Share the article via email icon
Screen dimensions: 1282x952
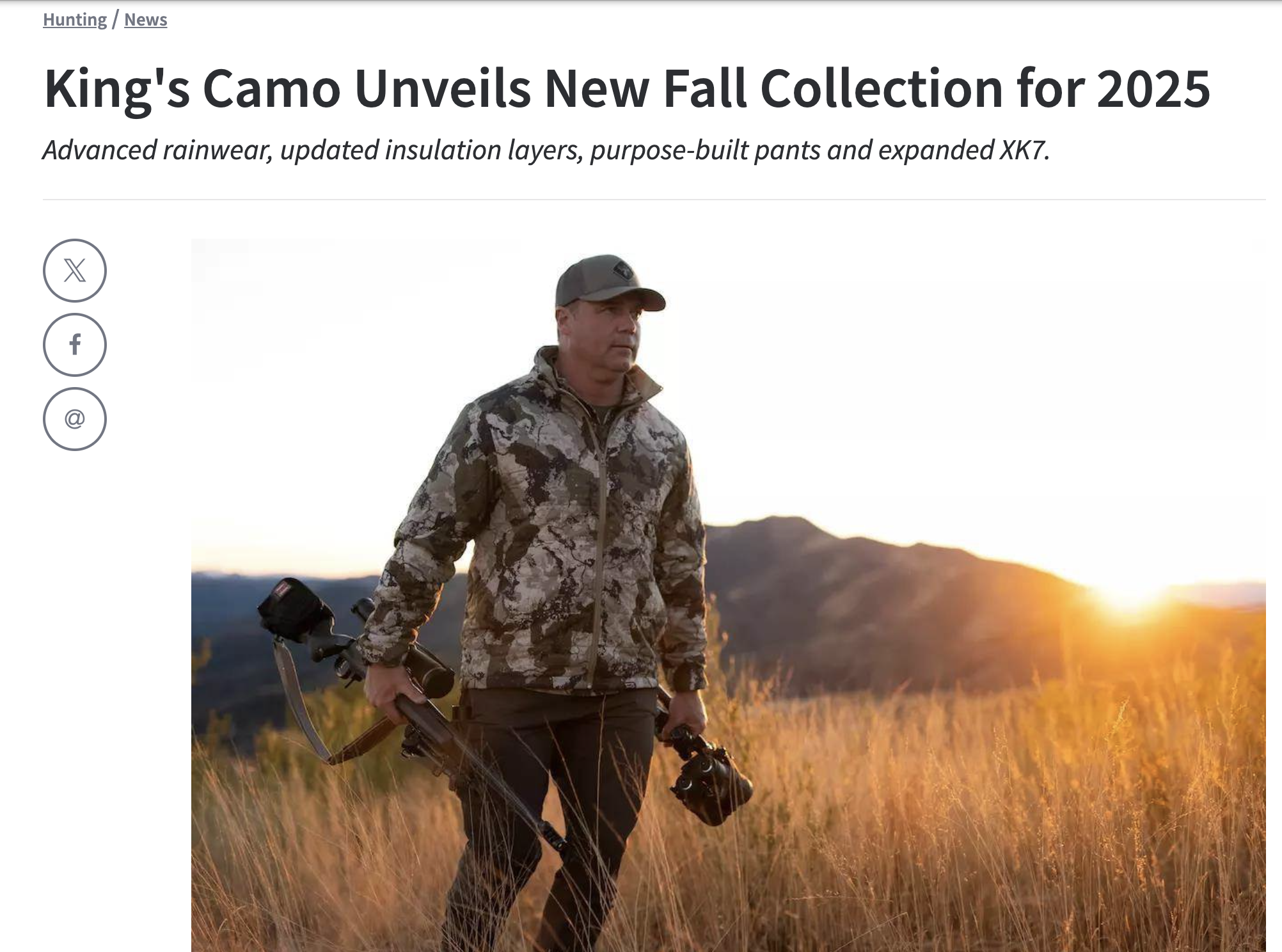point(75,419)
